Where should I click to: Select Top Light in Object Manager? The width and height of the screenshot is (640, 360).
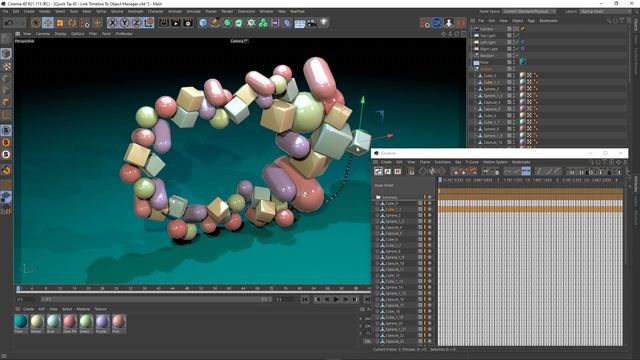(x=488, y=36)
